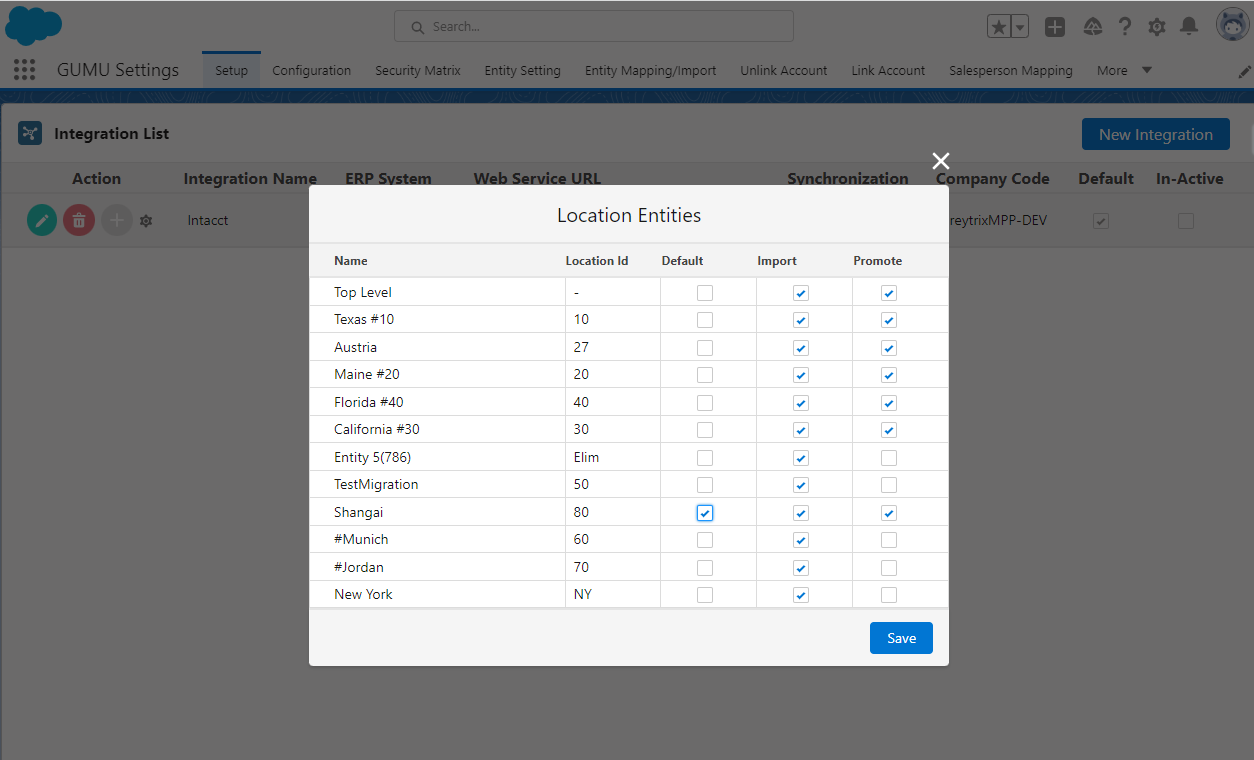
Task: Click the Salesforce cloud logo
Action: 33,25
